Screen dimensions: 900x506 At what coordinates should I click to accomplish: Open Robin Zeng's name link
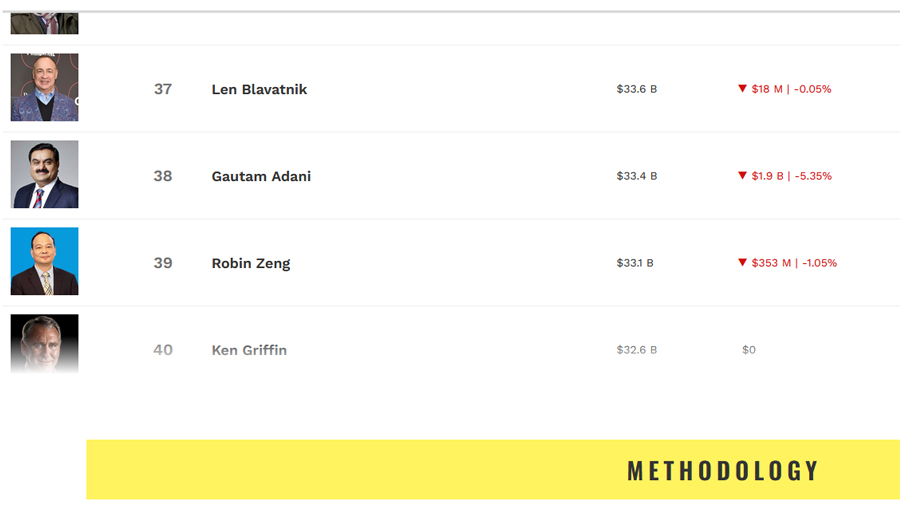251,263
